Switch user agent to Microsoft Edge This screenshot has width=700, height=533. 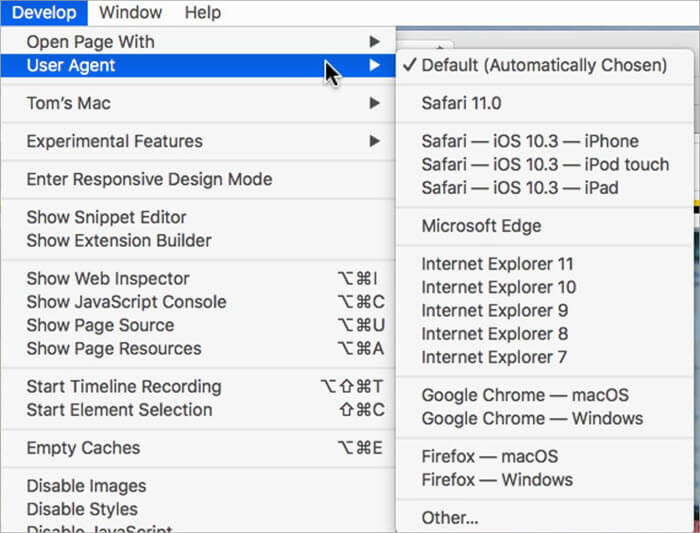point(481,226)
